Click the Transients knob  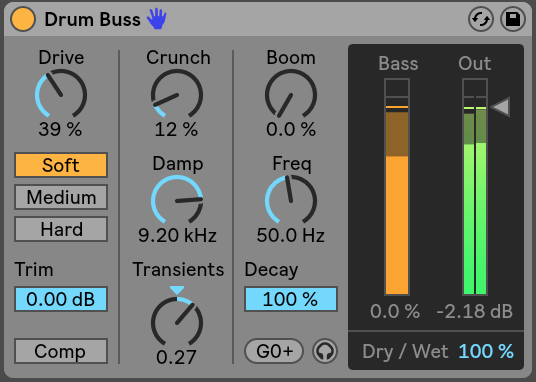pos(177,322)
